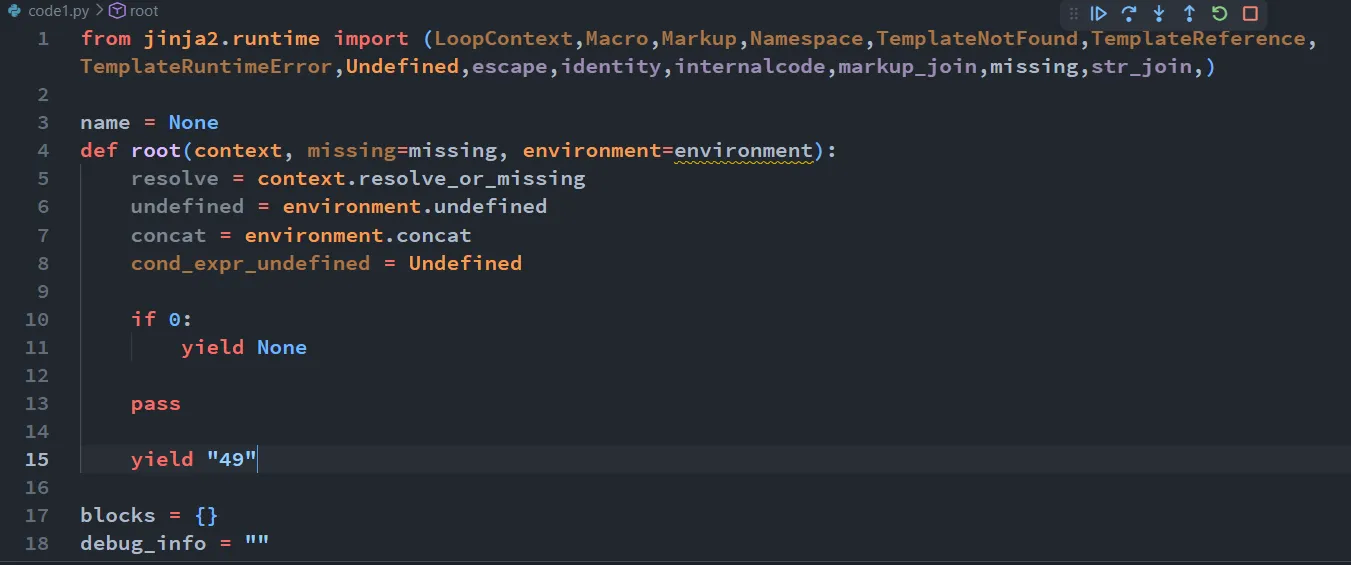Click line number 8 in the gutter
Image resolution: width=1351 pixels, height=565 pixels.
click(x=43, y=263)
